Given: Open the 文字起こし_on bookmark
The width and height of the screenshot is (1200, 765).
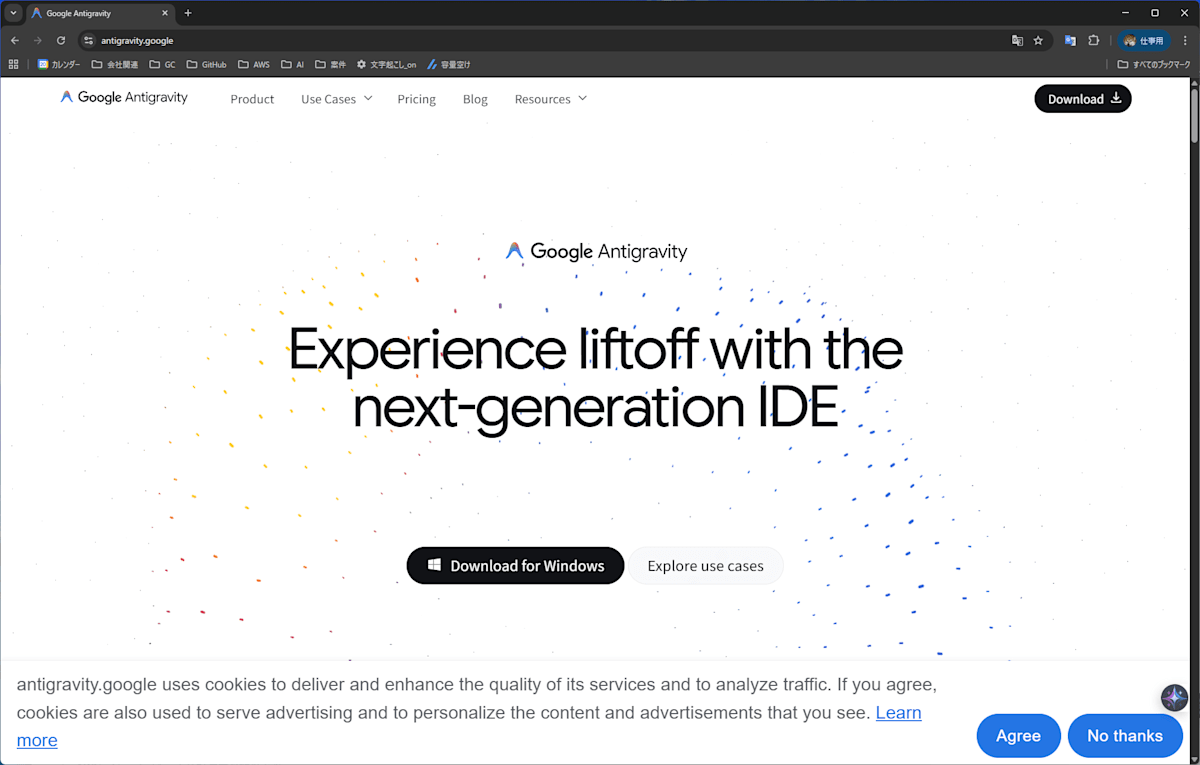Looking at the screenshot, I should click(386, 64).
